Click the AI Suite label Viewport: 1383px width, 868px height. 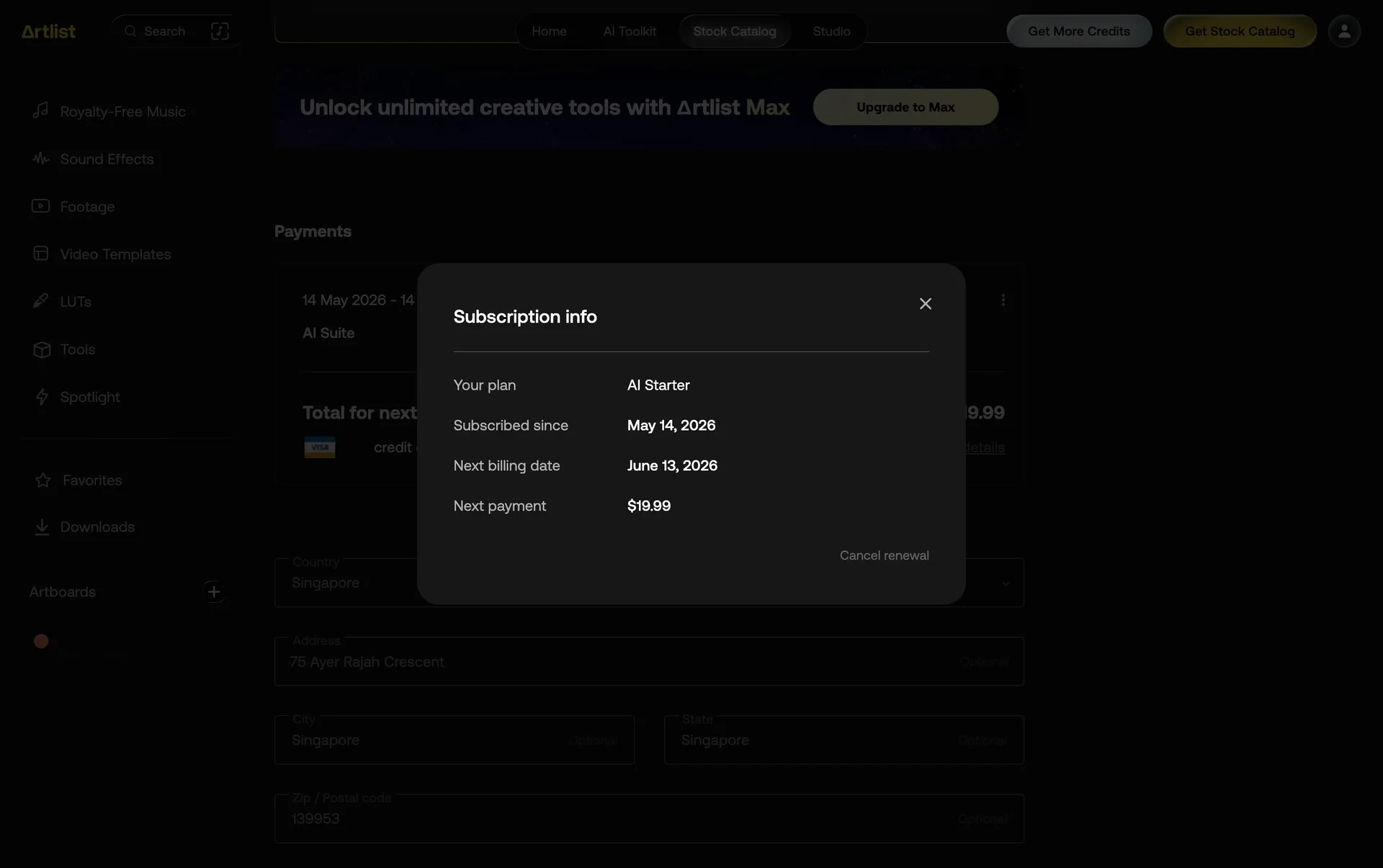pos(328,333)
